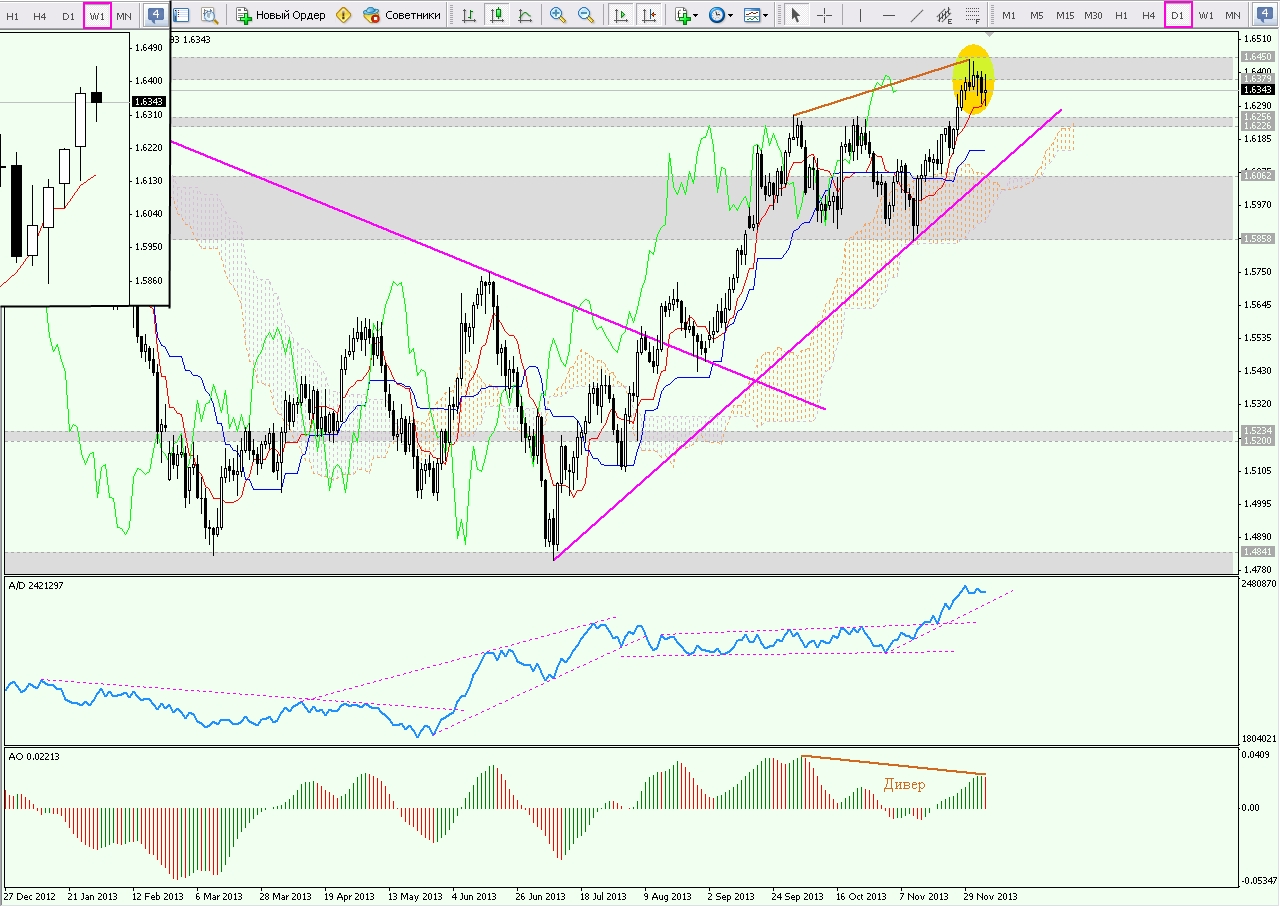The height and width of the screenshot is (906, 1280).
Task: Select the draw trendline tool
Action: pyautogui.click(x=916, y=15)
